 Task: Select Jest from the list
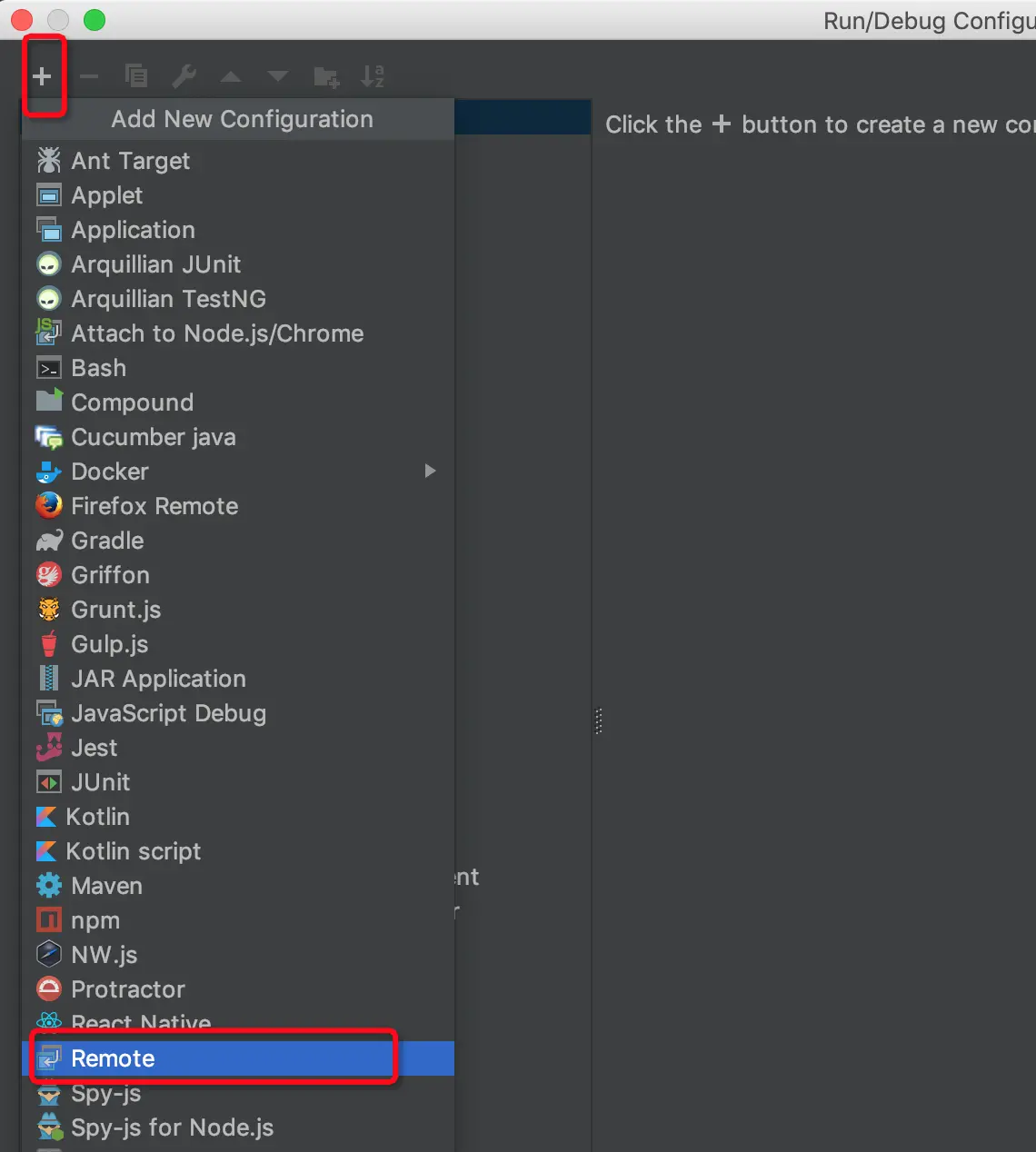(238, 748)
